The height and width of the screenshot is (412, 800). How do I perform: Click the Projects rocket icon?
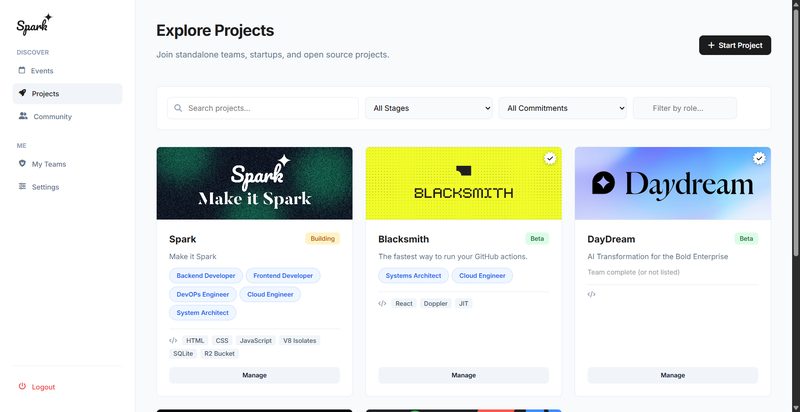pos(23,93)
